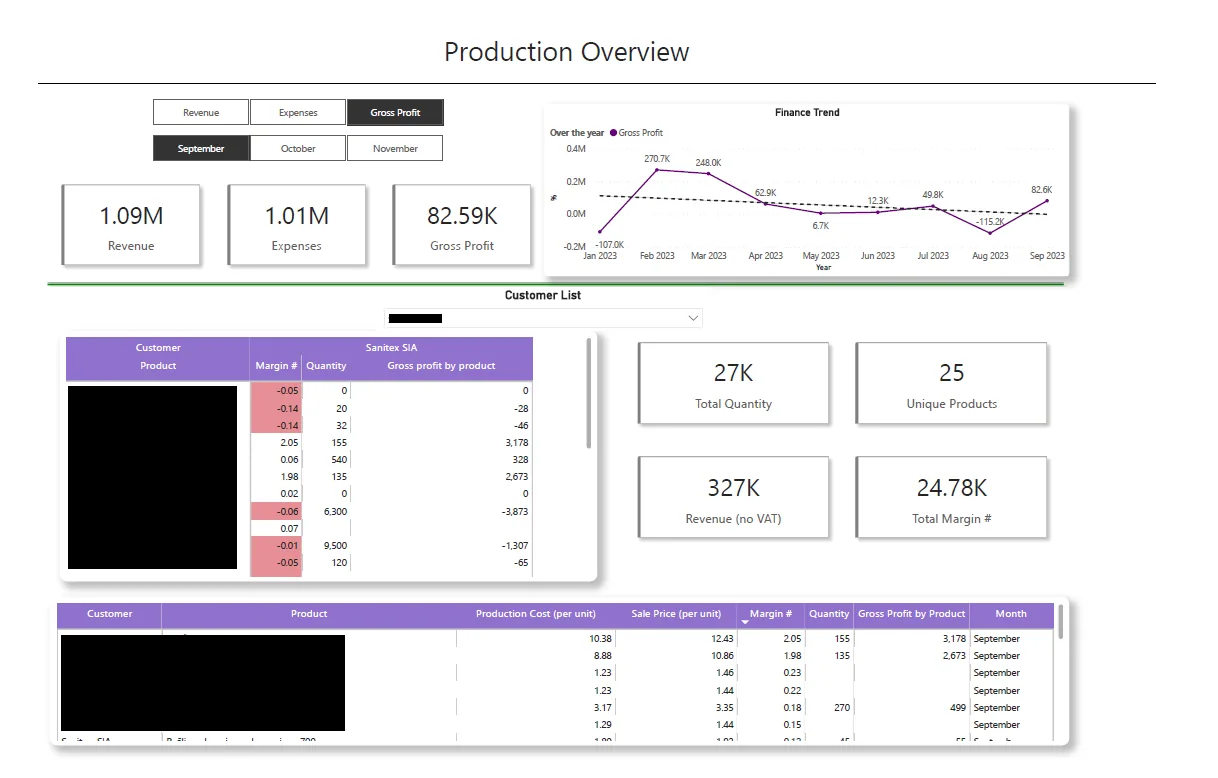Click matrix cell with quantity 6,300
The height and width of the screenshot is (778, 1218).
click(334, 511)
